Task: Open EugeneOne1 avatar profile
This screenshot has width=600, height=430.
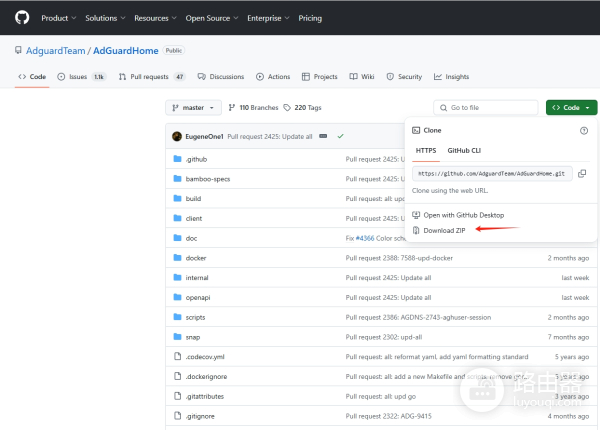Action: [177, 136]
